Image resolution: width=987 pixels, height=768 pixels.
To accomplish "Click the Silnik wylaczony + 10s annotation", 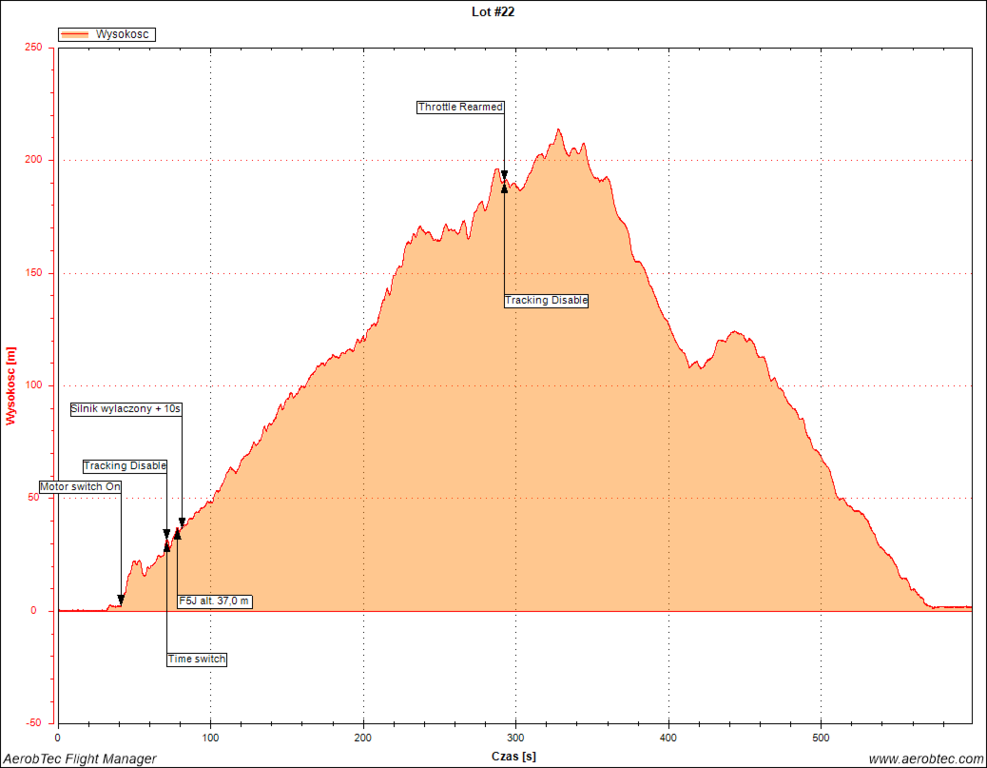I will click(x=126, y=409).
